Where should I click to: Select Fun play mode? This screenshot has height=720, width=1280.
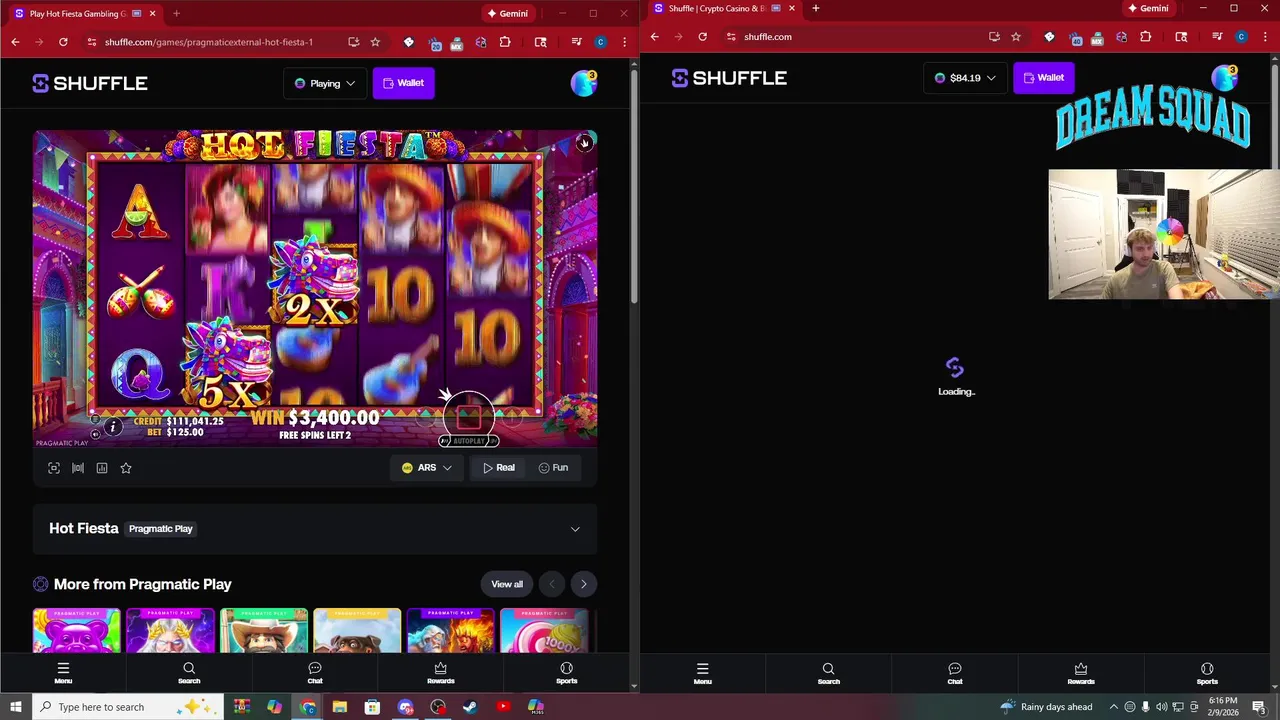pos(553,468)
